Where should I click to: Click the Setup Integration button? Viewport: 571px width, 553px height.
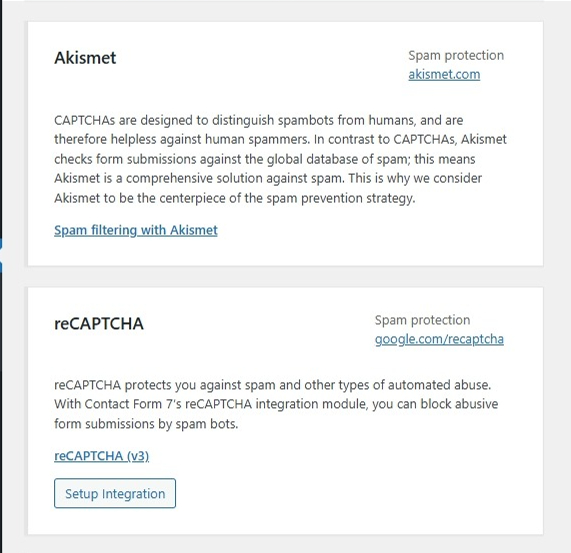(x=115, y=493)
